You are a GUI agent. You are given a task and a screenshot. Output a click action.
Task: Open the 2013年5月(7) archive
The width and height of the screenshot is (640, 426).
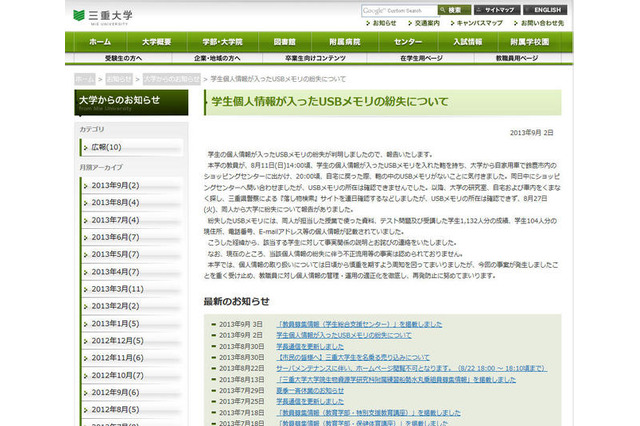pos(131,255)
